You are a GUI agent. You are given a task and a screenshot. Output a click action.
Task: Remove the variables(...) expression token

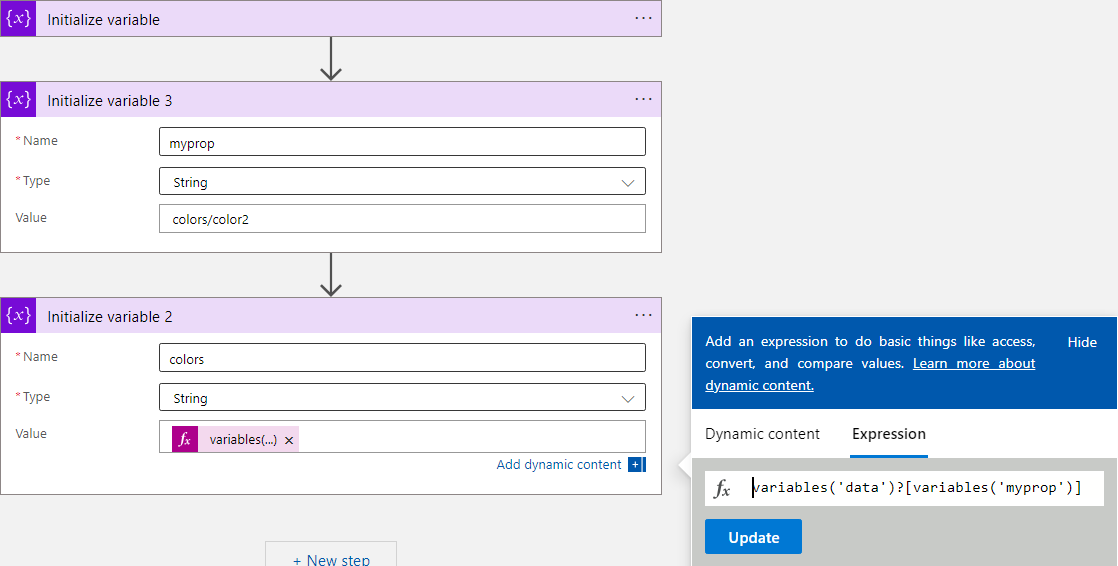[289, 440]
